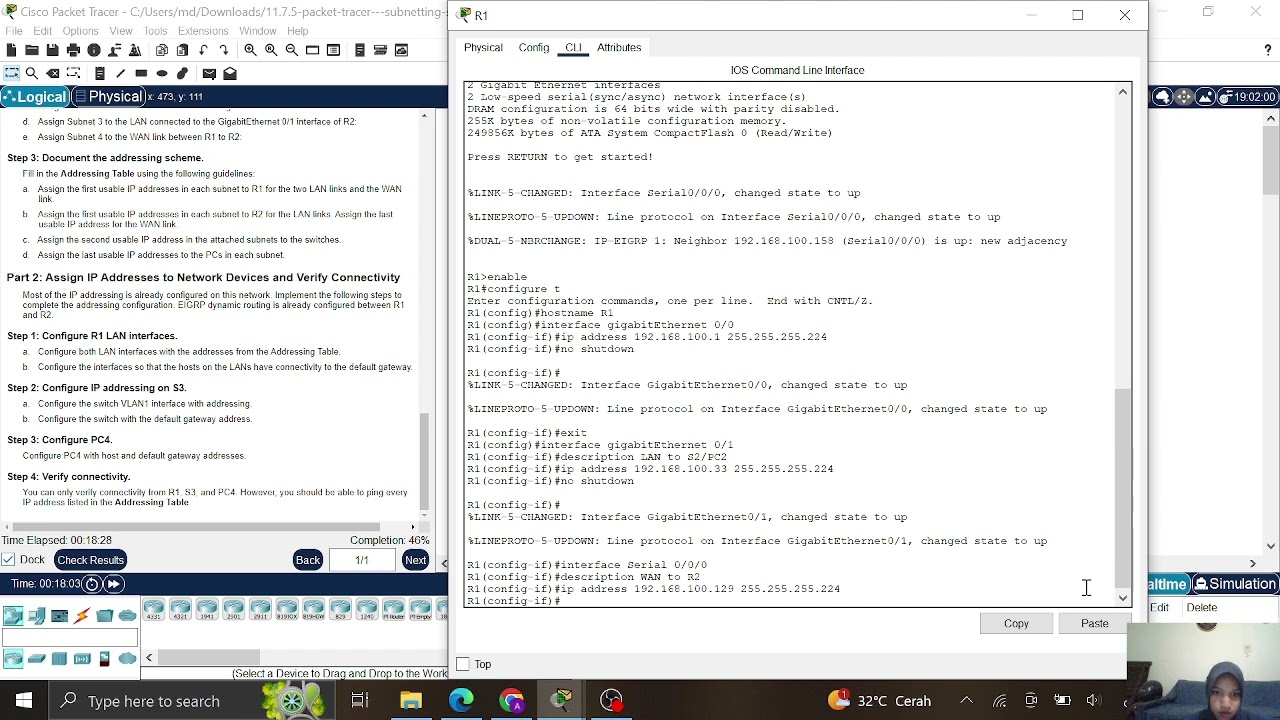Viewport: 1280px width, 720px height.
Task: Choose the Connections lightning bolt category
Action: coord(82,615)
